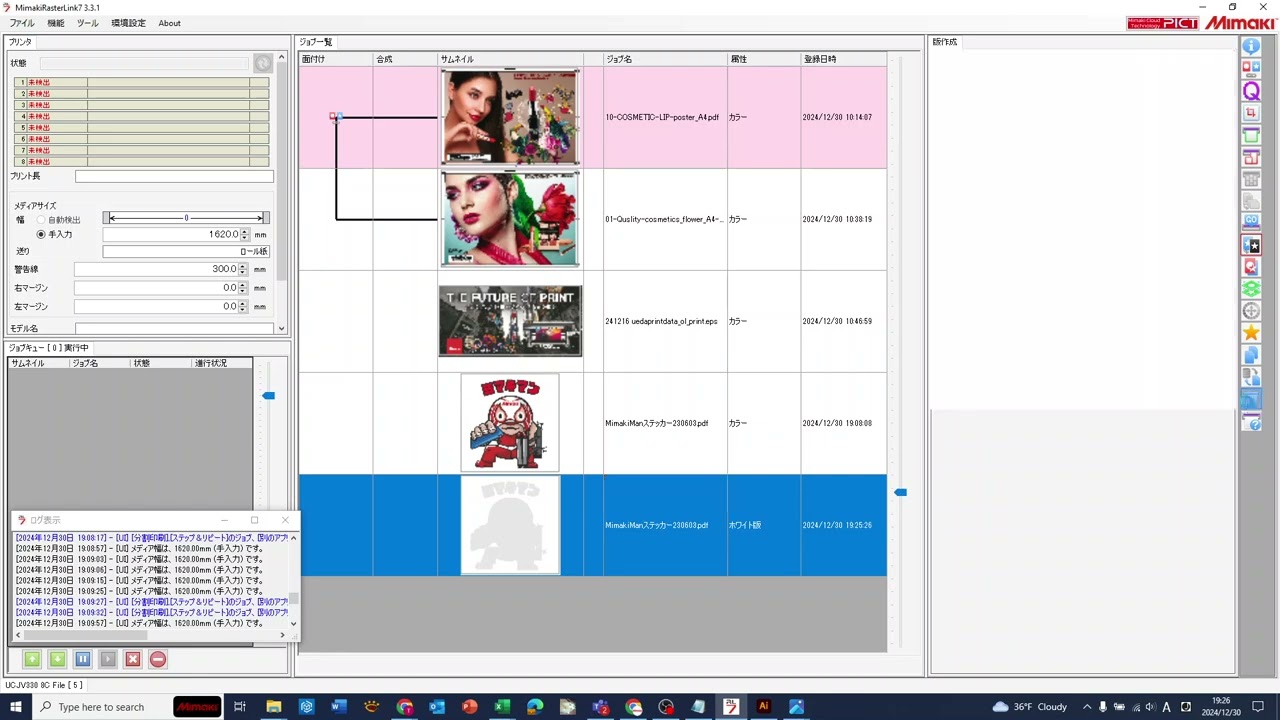
Task: Click the 進行状況 queue column header
Action: 222,363
